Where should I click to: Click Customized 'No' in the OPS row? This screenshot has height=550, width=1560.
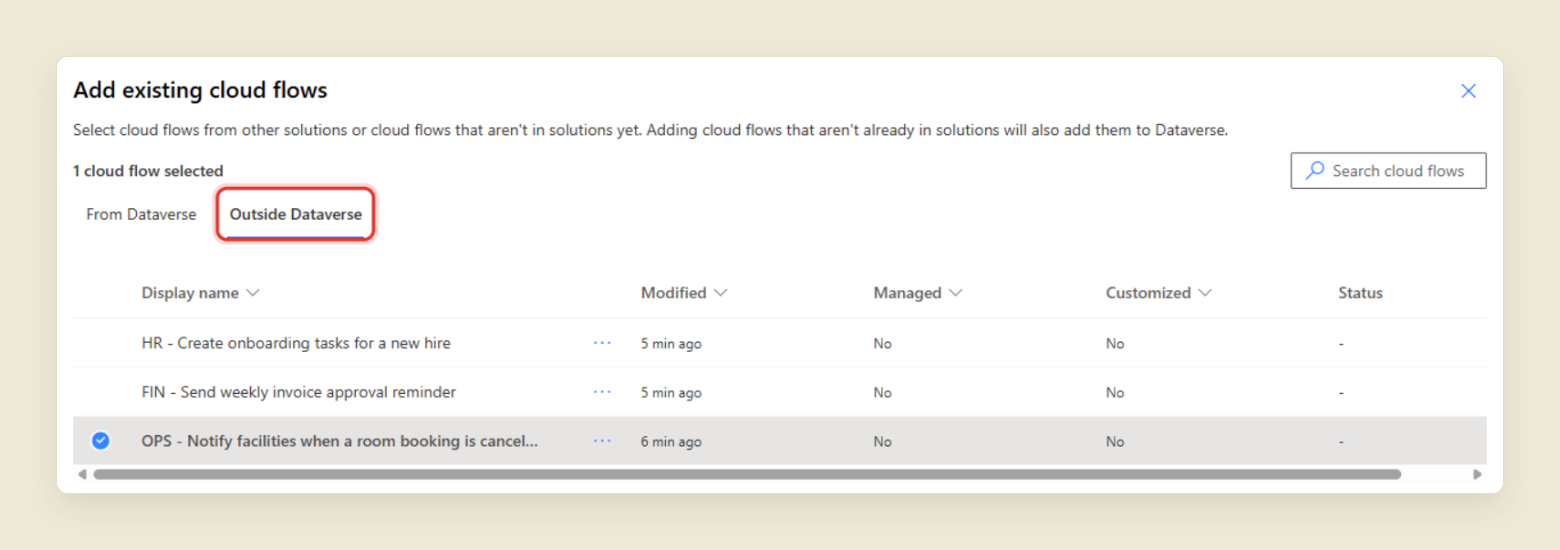pyautogui.click(x=1115, y=442)
